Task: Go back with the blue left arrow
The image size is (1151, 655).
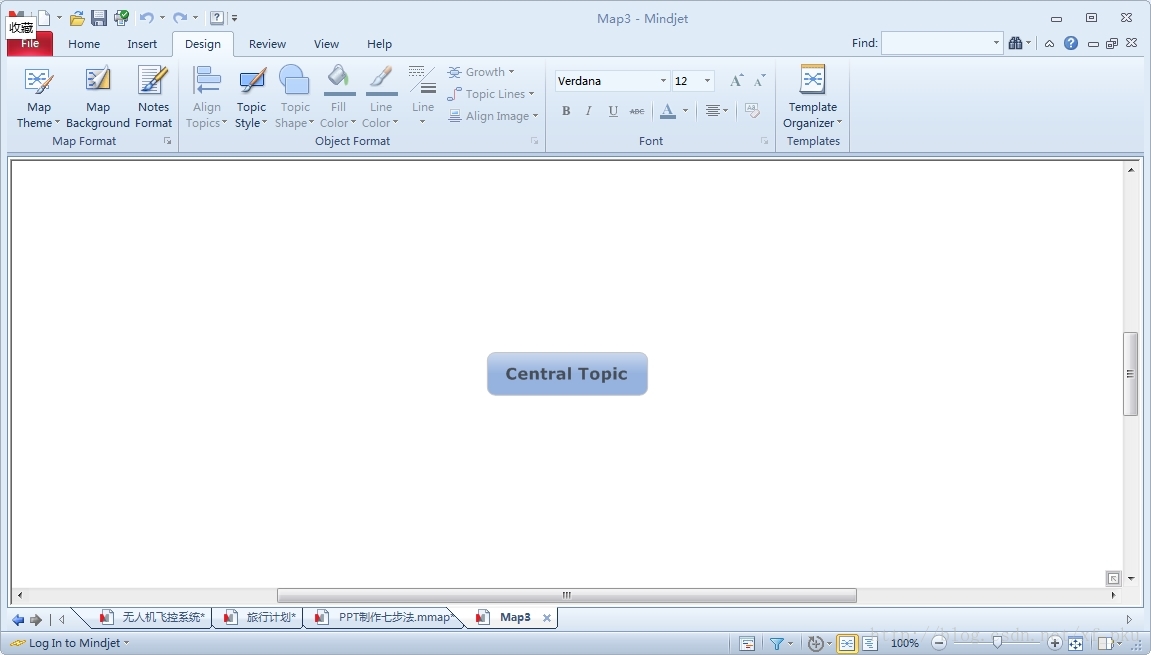Action: pos(18,620)
